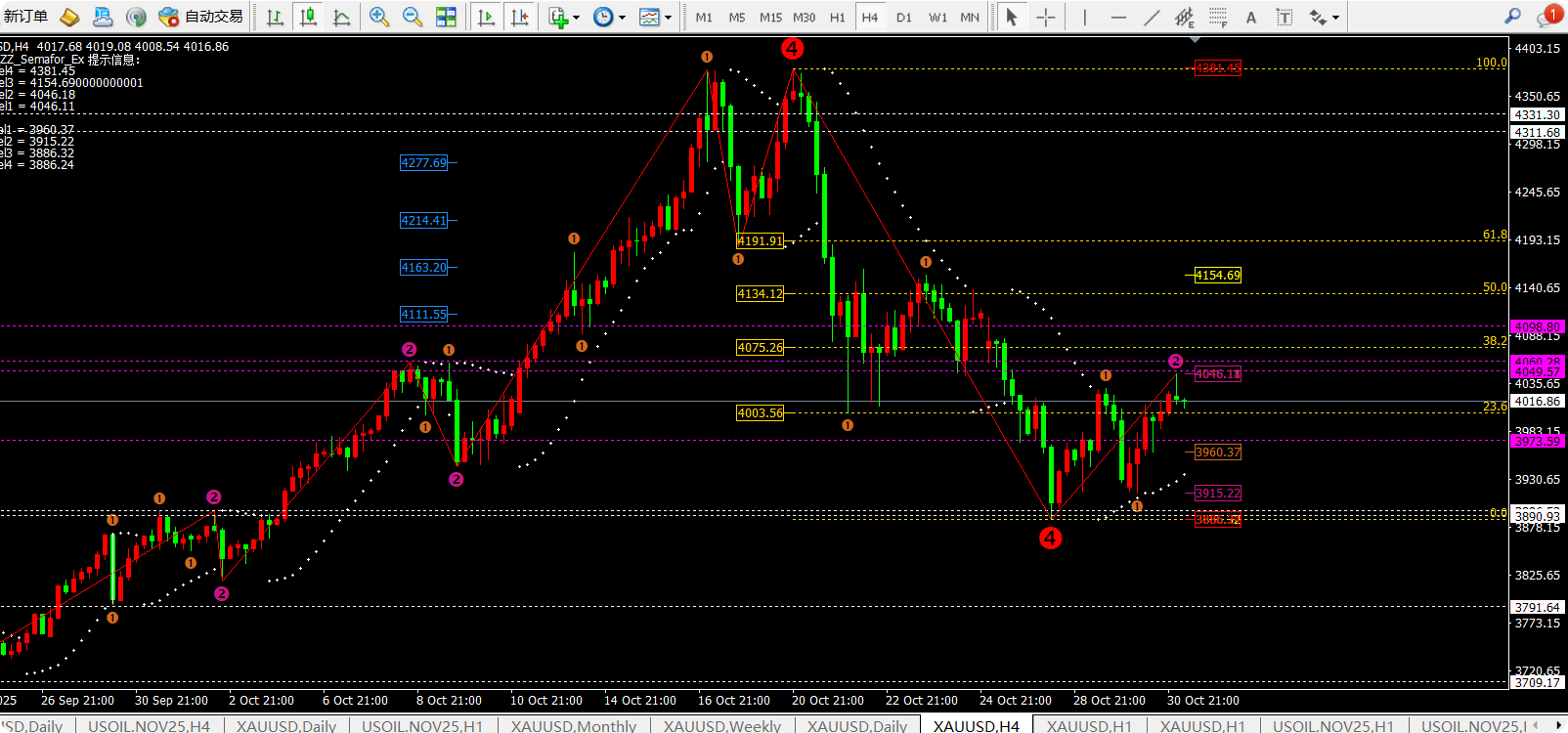Click the blue 4277.69 price label
Viewport: 1568px width, 733px height.
tap(423, 163)
